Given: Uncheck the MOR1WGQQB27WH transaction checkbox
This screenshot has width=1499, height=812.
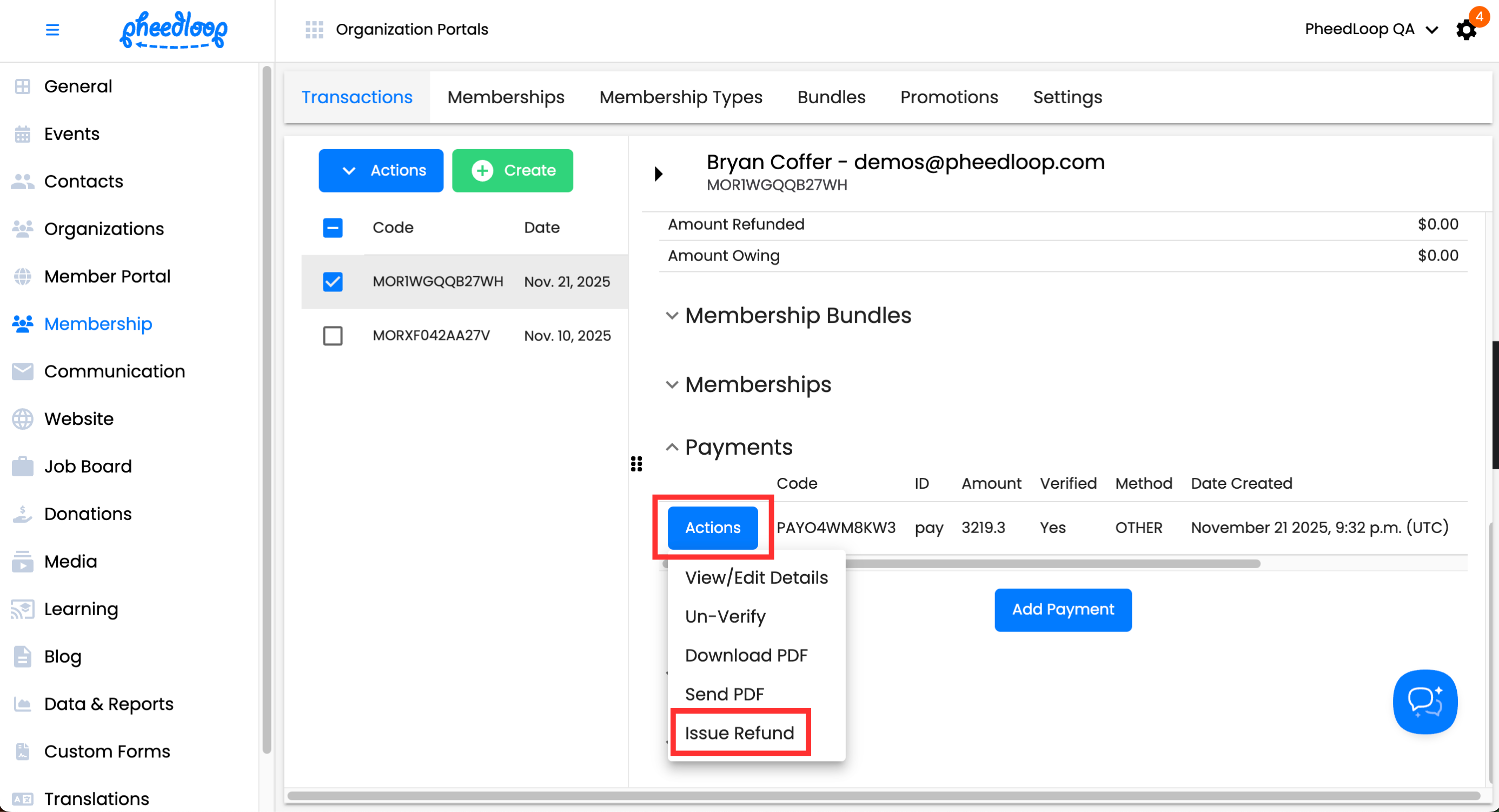Looking at the screenshot, I should (333, 282).
